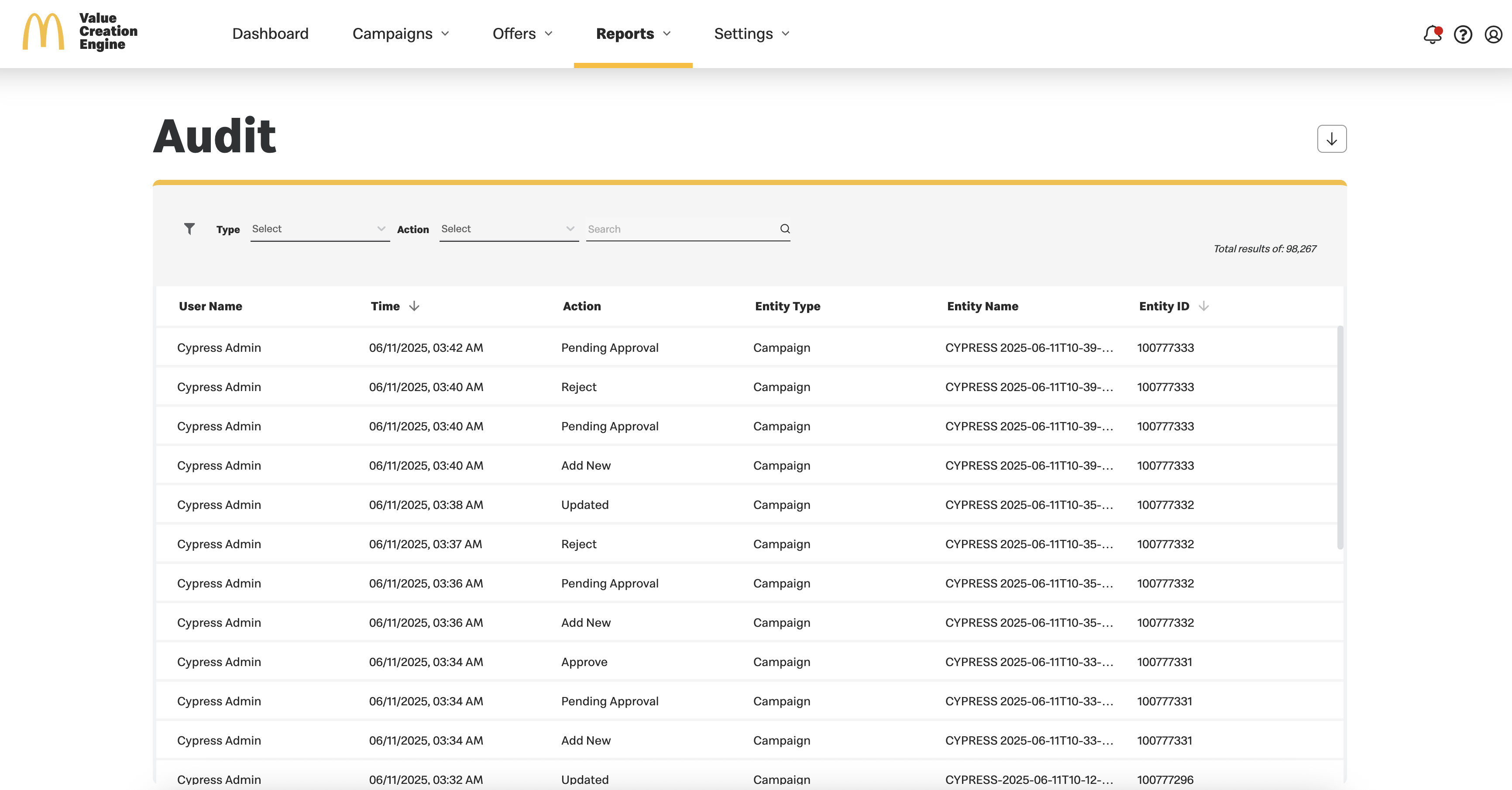Click the User Name column header
The image size is (1512, 790).
210,306
